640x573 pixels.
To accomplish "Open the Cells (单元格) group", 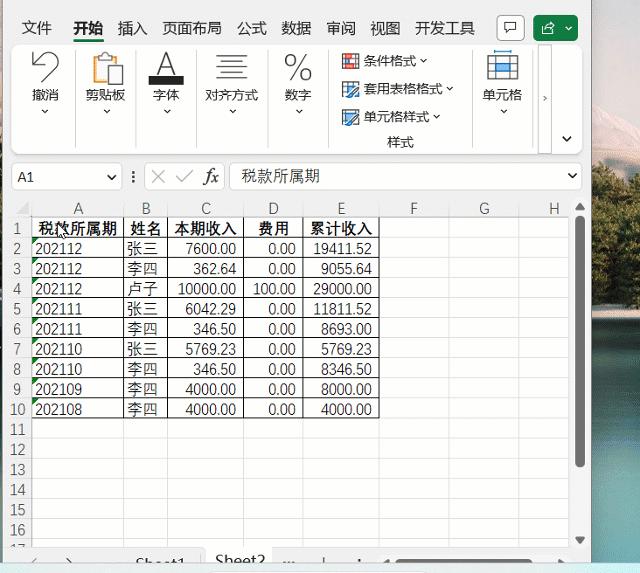I will [x=502, y=84].
